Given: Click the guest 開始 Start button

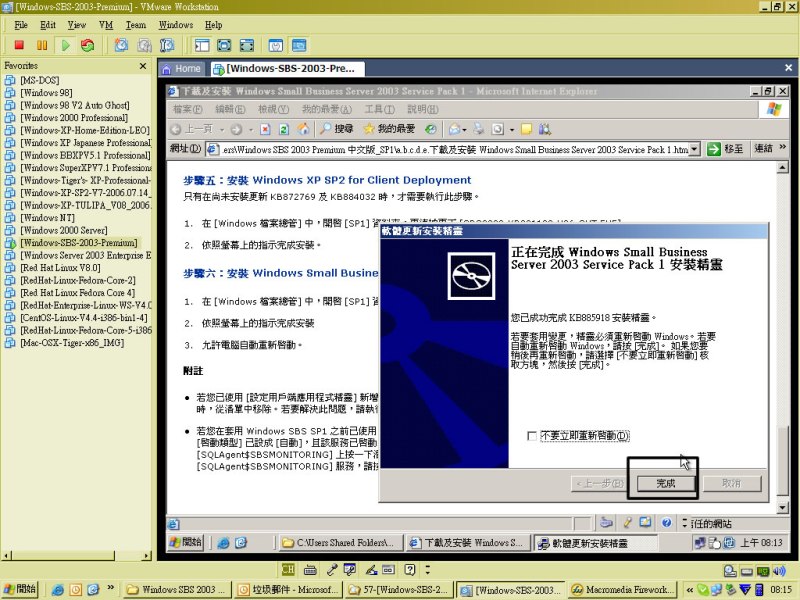Looking at the screenshot, I should [x=185, y=543].
